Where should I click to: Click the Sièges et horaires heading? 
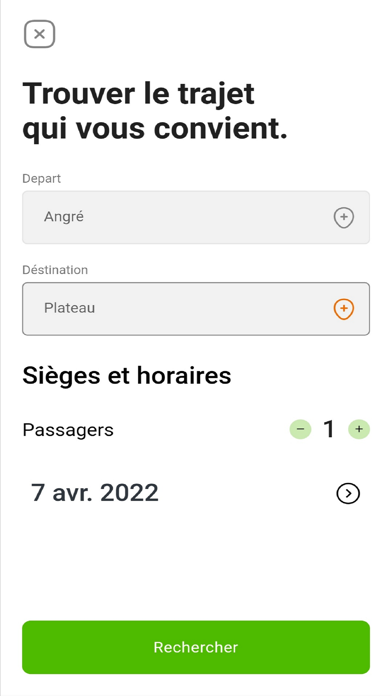[x=127, y=376]
